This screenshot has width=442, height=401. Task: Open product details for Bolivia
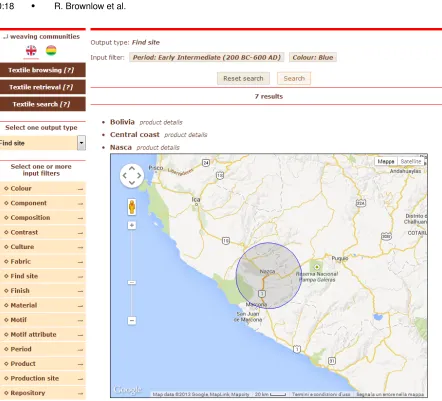(x=161, y=122)
